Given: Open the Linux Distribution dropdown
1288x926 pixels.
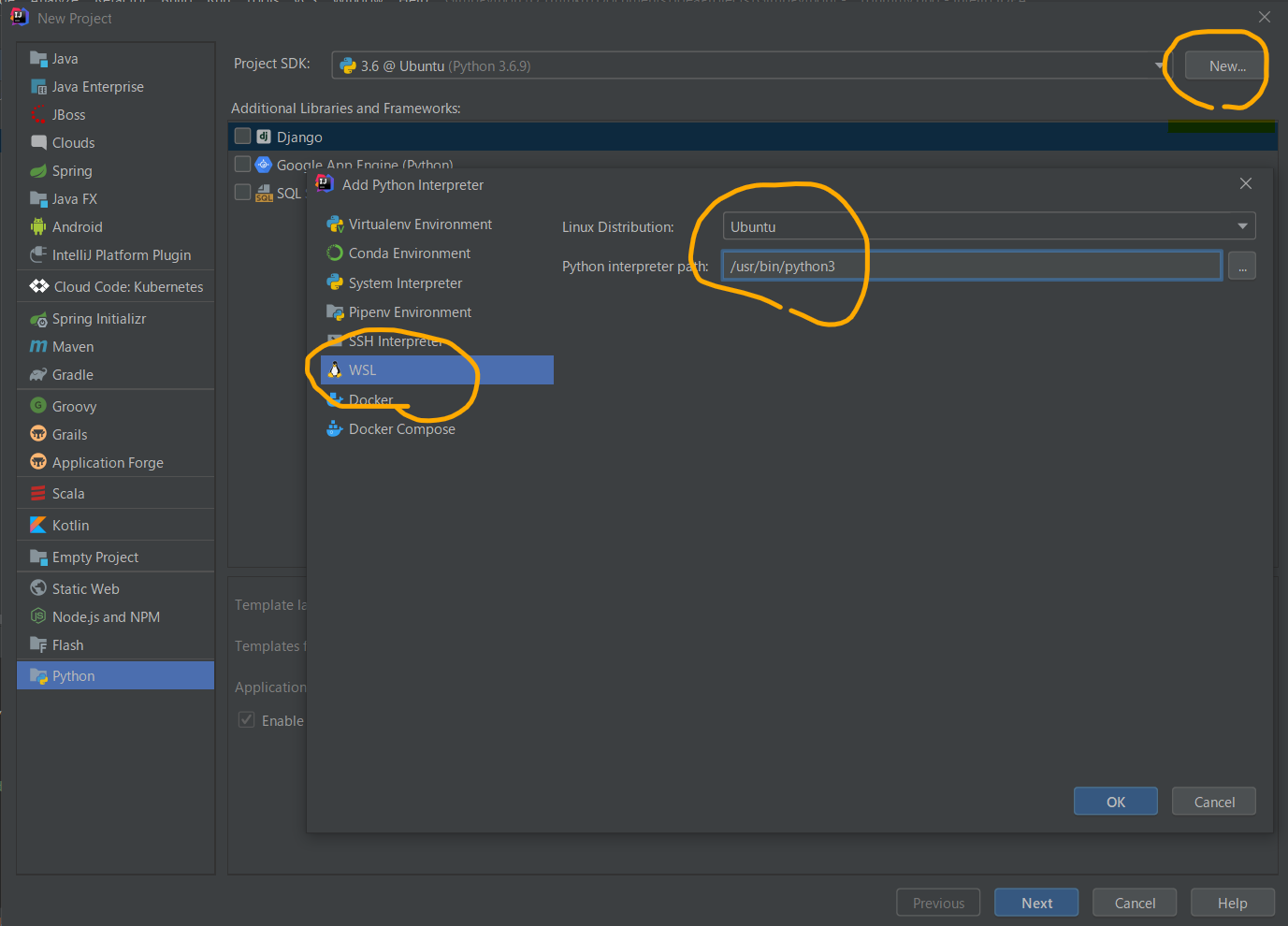Looking at the screenshot, I should pos(988,226).
